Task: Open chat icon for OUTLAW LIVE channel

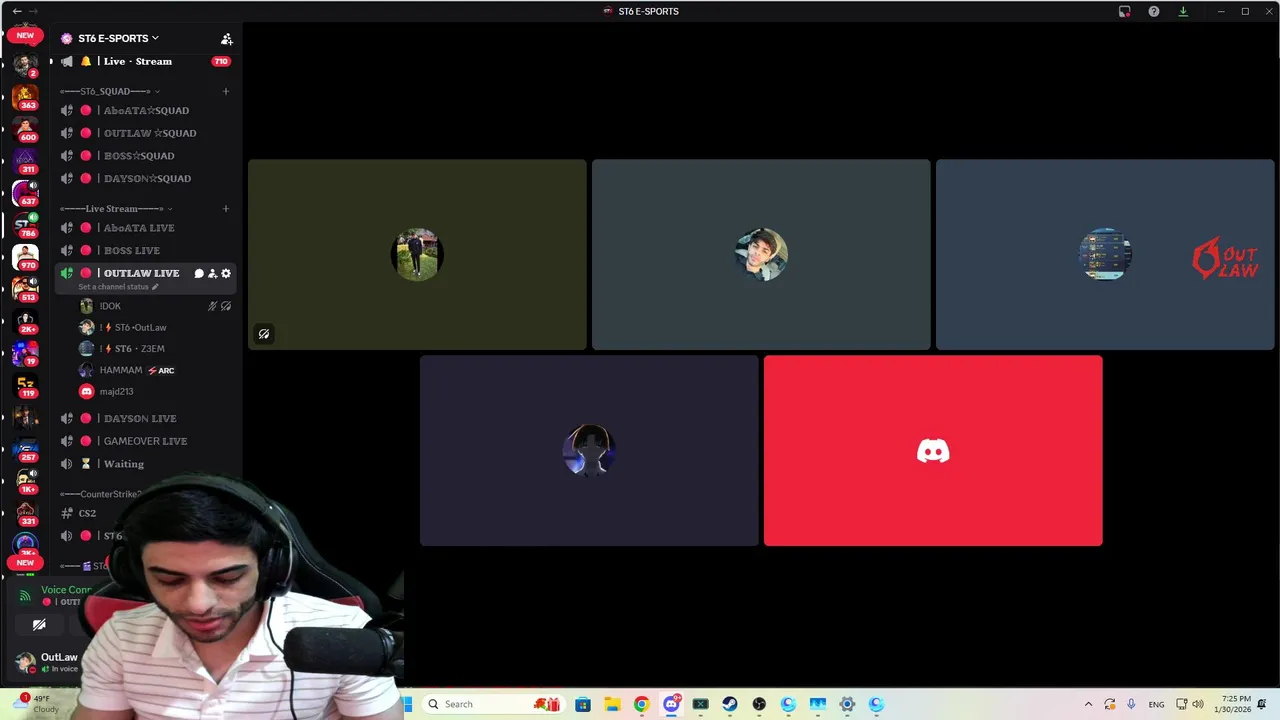Action: pos(199,273)
